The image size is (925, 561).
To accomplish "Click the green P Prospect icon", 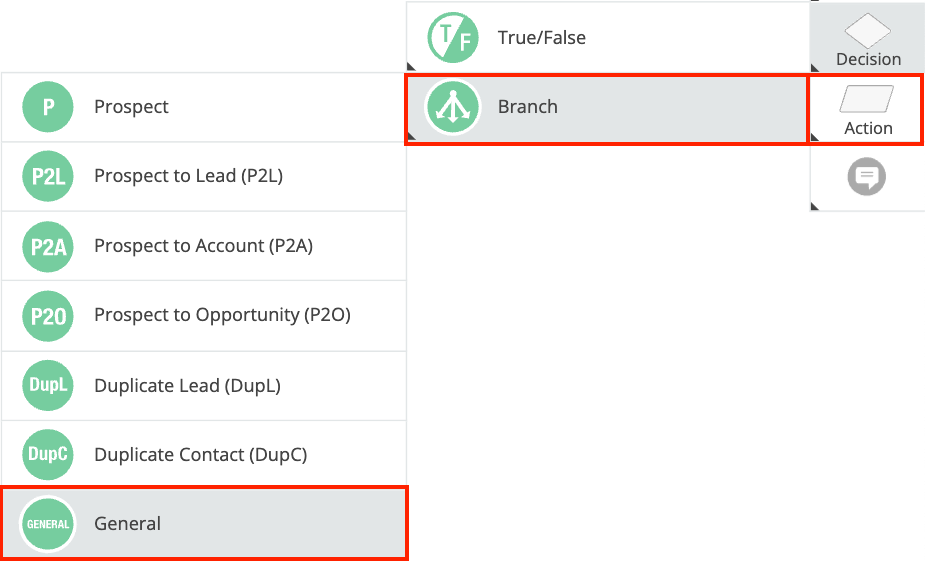I will [x=48, y=107].
